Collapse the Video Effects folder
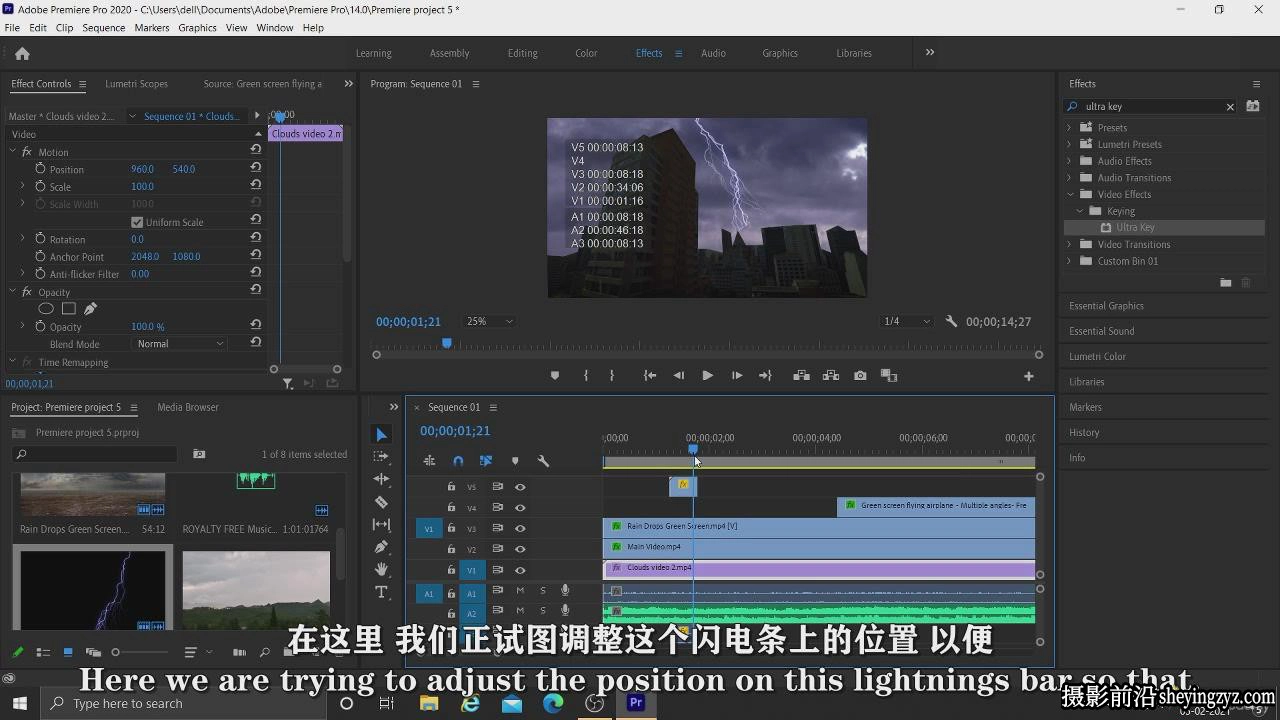Screen dimensions: 1280x720 click(x=1069, y=194)
